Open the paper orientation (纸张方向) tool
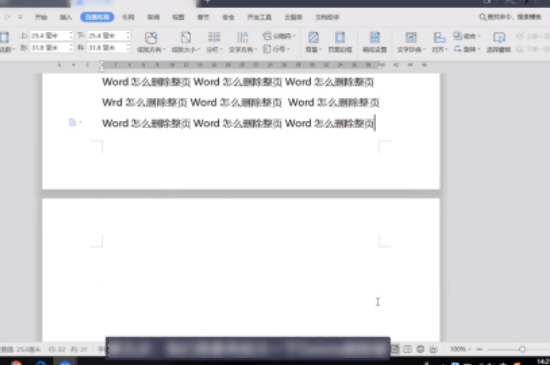Viewport: 550px width, 365px height. point(151,42)
